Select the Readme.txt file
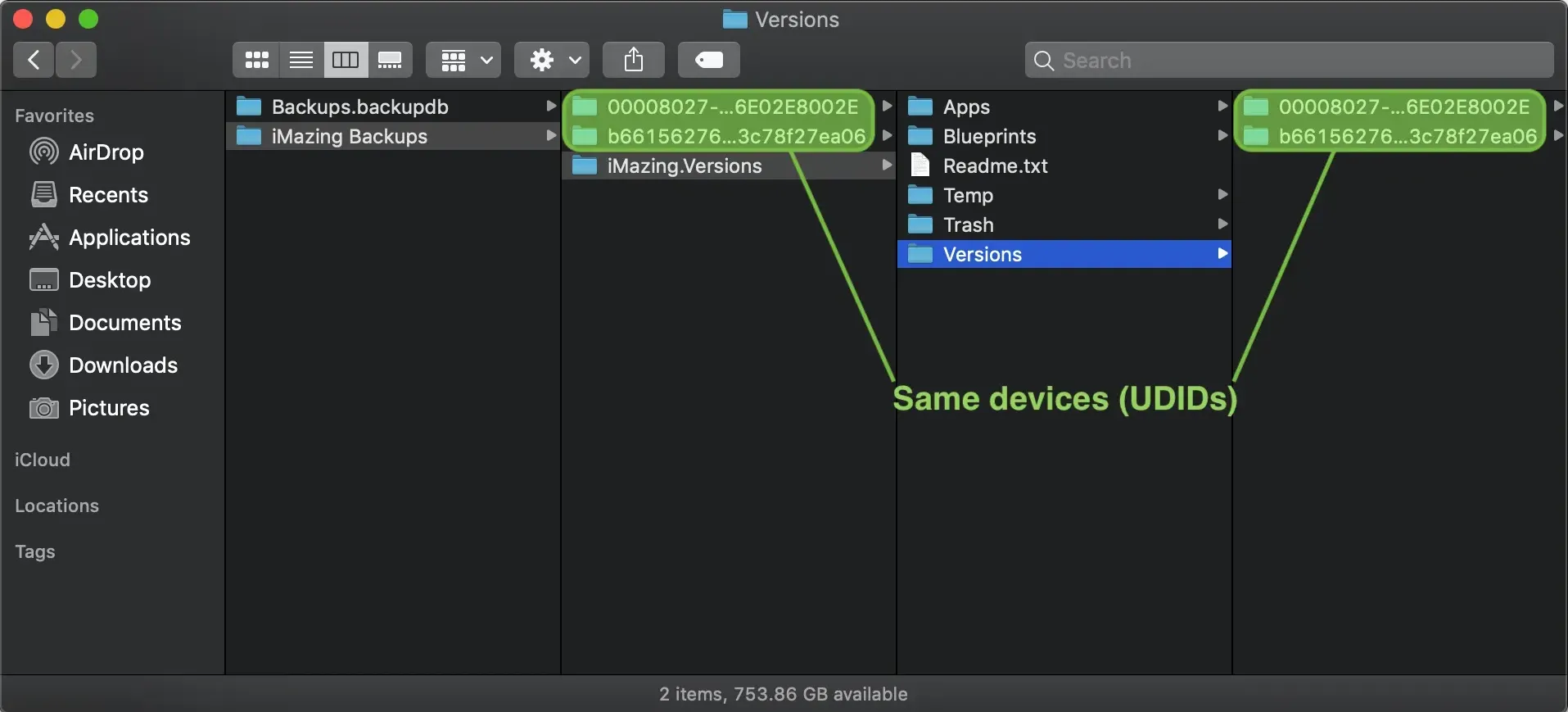The width and height of the screenshot is (1568, 712). coord(1064,166)
